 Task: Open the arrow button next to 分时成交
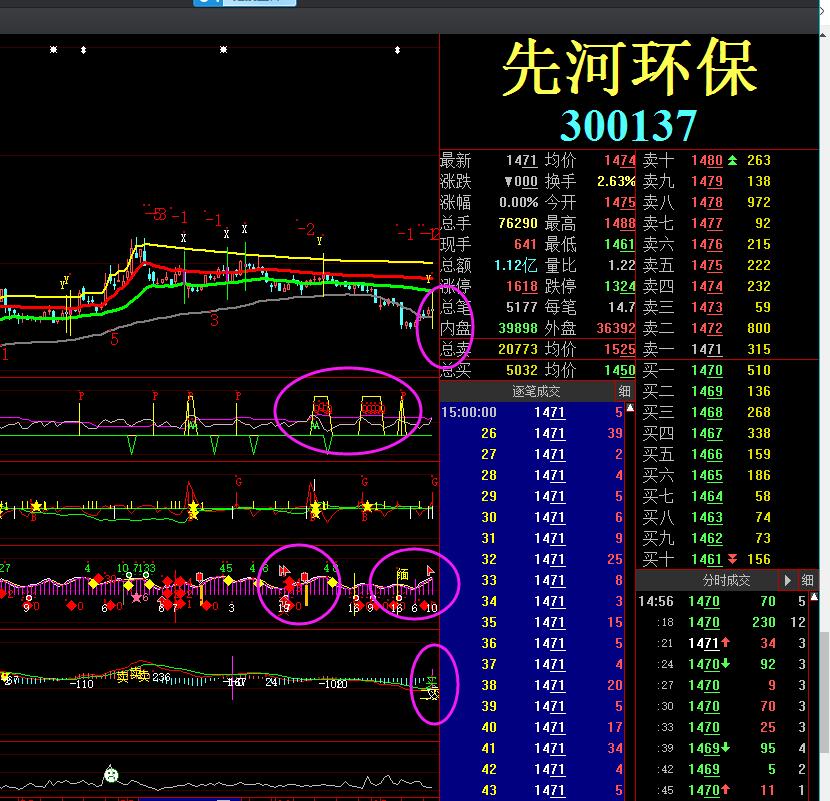(x=787, y=580)
